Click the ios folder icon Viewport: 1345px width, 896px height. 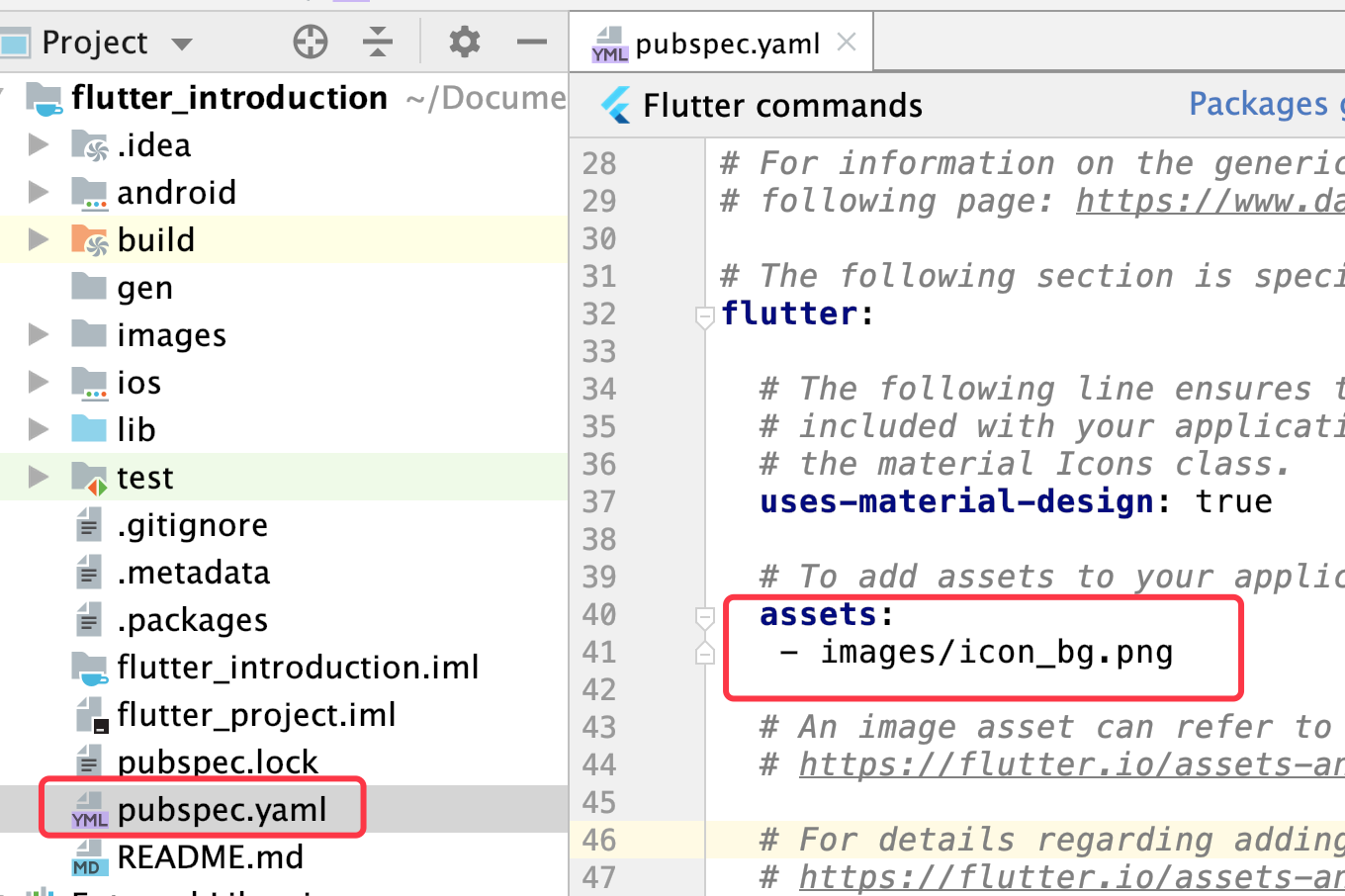(90, 383)
